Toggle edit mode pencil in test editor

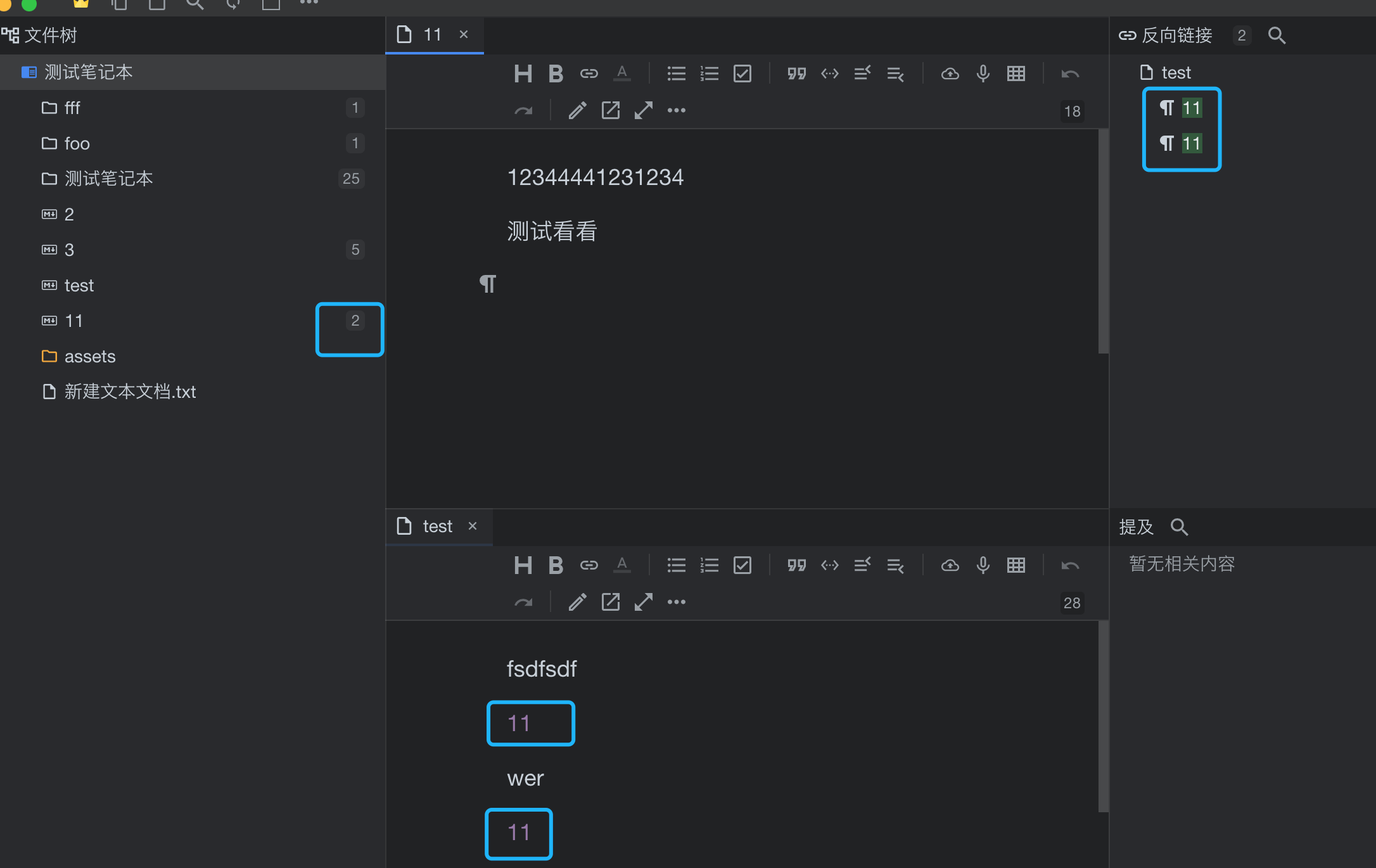pyautogui.click(x=577, y=602)
